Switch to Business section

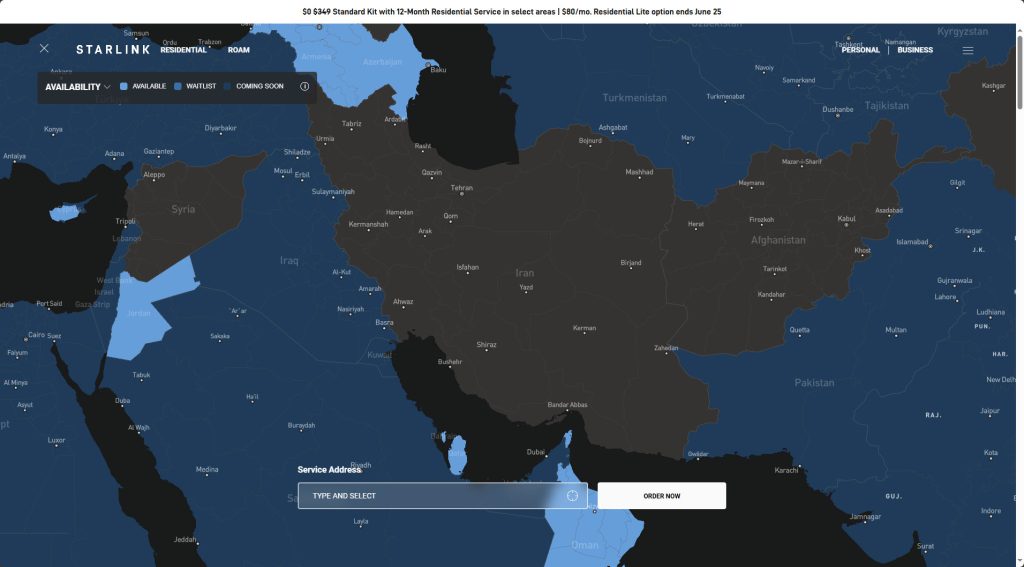[915, 50]
